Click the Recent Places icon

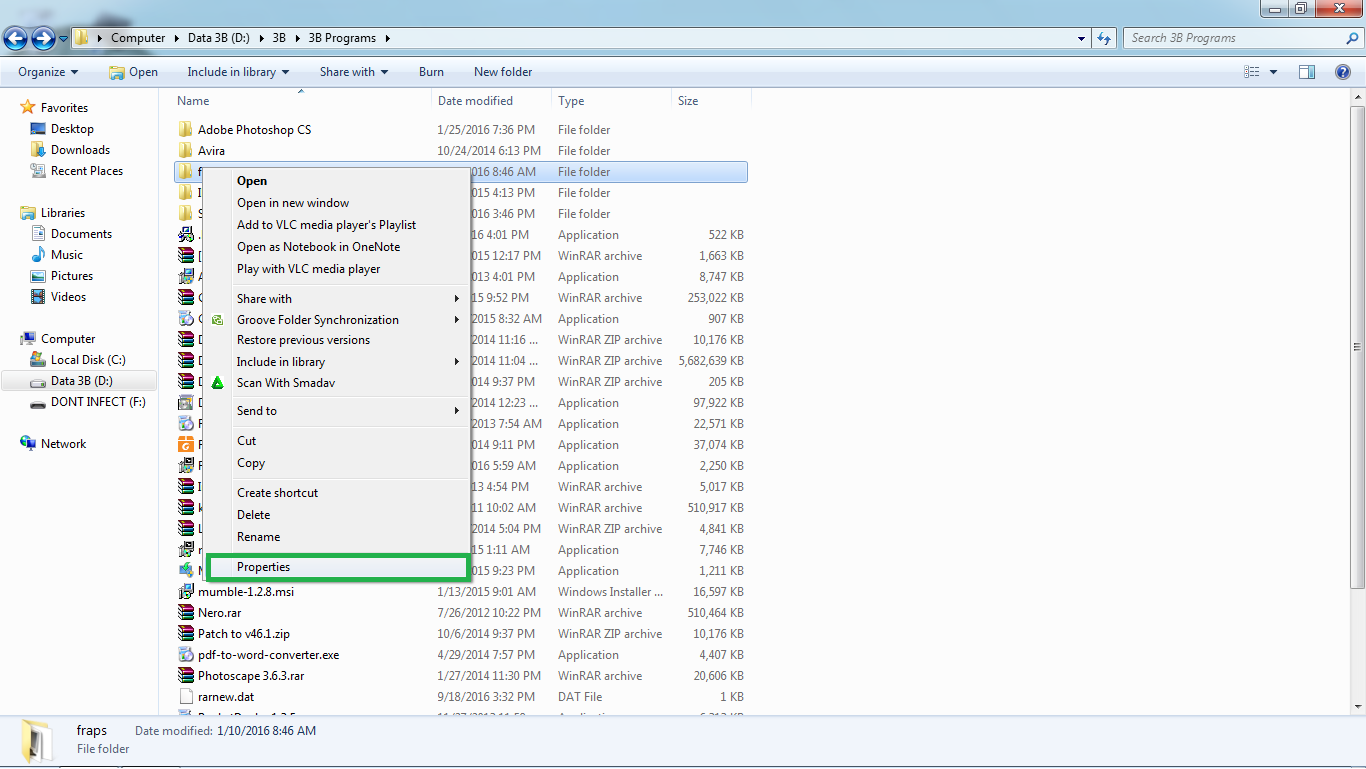coord(38,171)
